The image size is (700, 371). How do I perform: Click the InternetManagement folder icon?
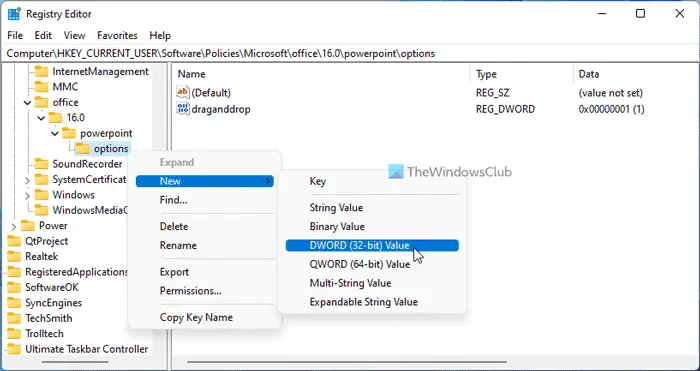point(41,71)
